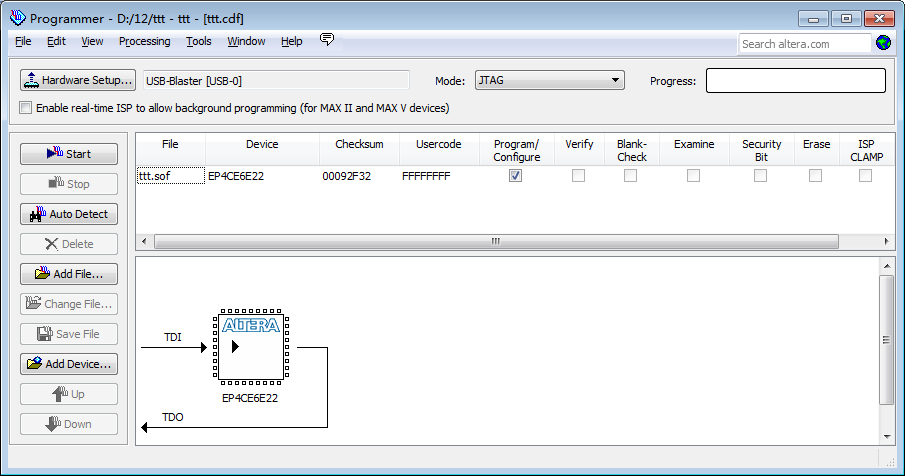Click the Start programming button
This screenshot has width=905, height=476.
[x=69, y=154]
